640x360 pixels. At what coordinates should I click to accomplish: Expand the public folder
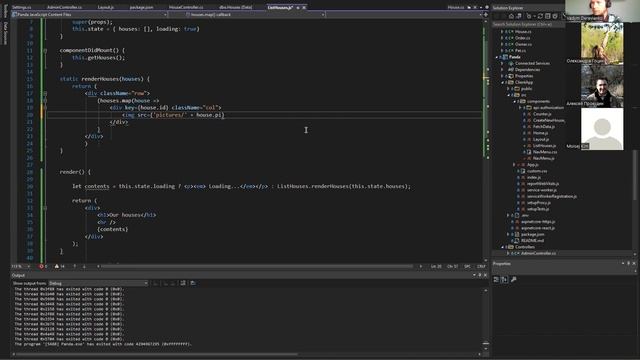click(x=508, y=89)
